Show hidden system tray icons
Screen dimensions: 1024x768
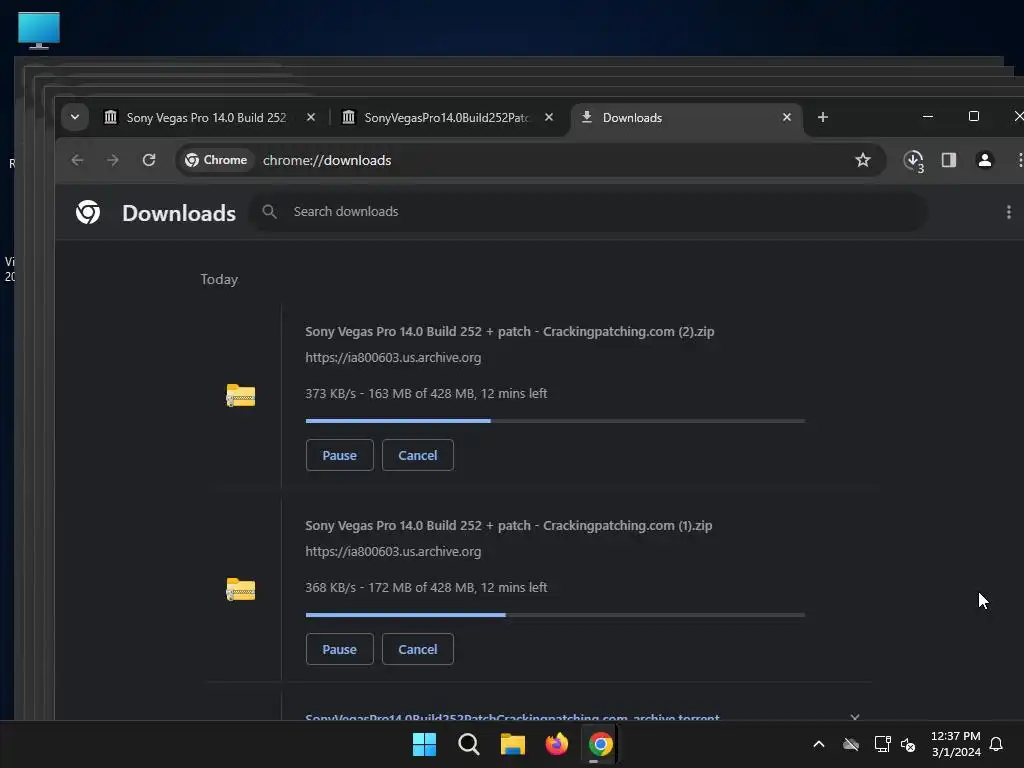[x=818, y=744]
